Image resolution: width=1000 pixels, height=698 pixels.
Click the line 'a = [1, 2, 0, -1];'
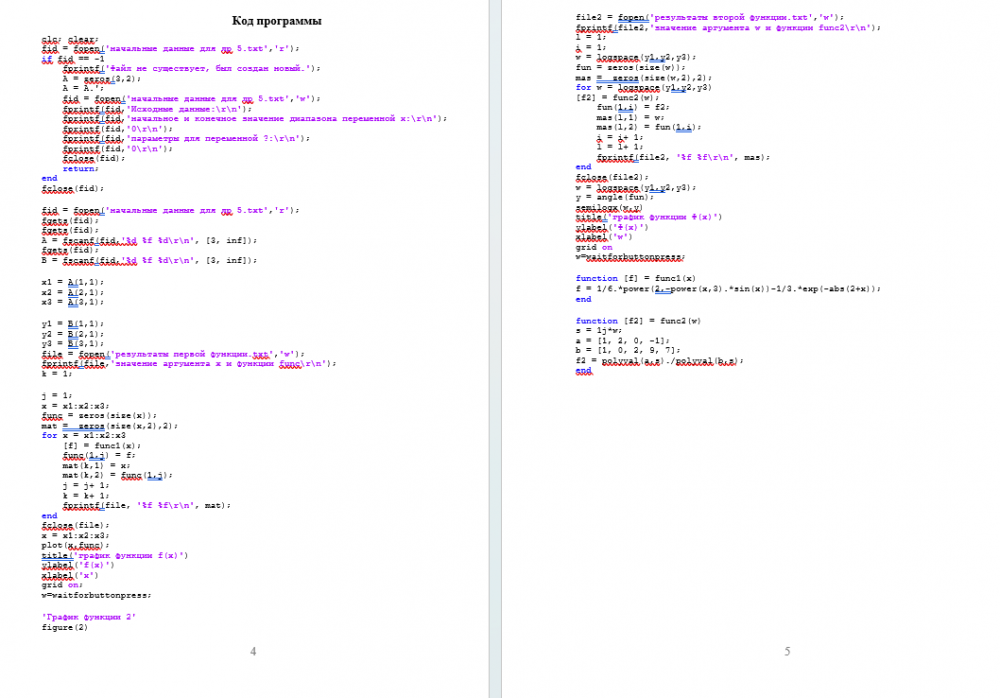click(x=622, y=341)
